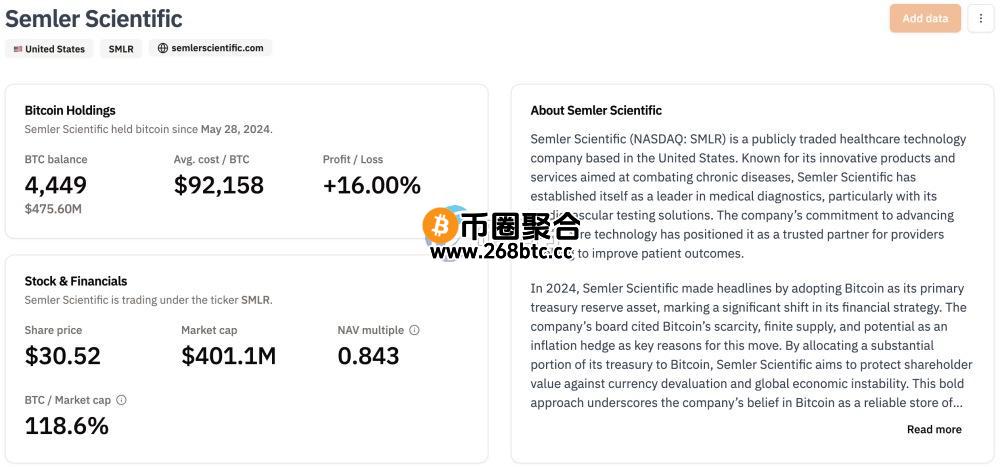1000x467 pixels.
Task: Expand description with Read more
Action: tap(934, 429)
